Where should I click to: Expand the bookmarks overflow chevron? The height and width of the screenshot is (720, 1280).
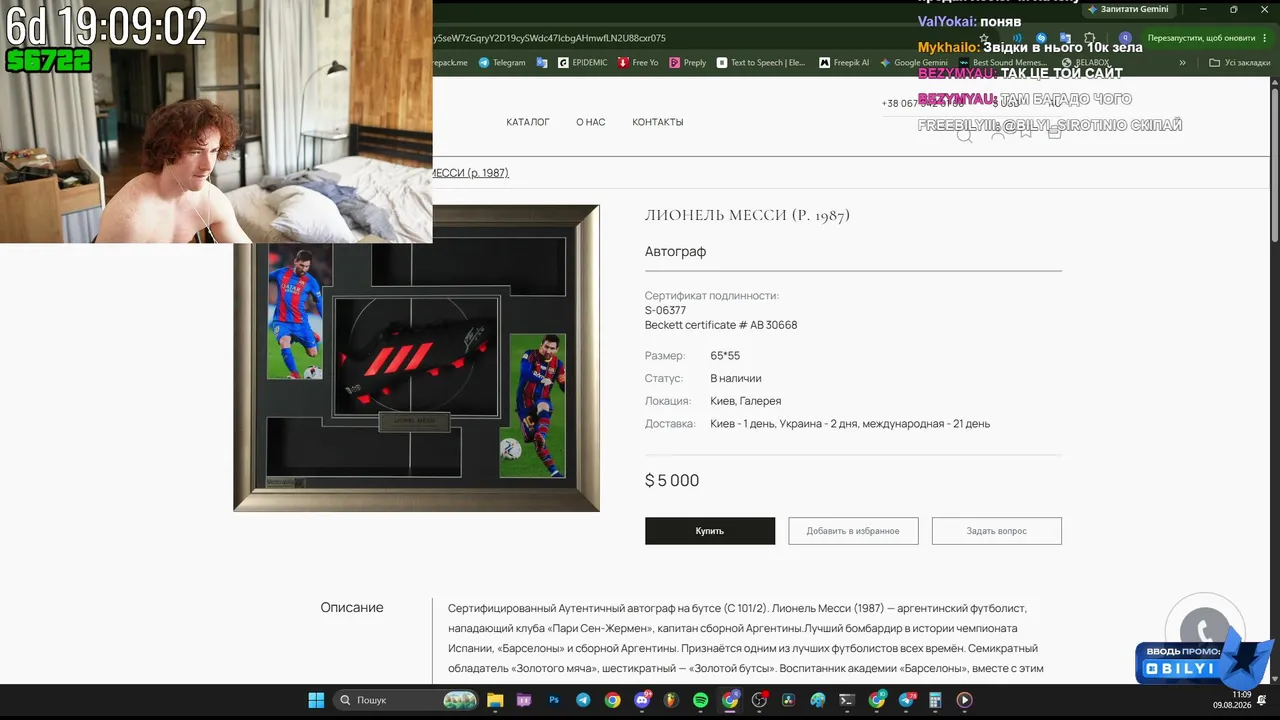(x=1183, y=62)
